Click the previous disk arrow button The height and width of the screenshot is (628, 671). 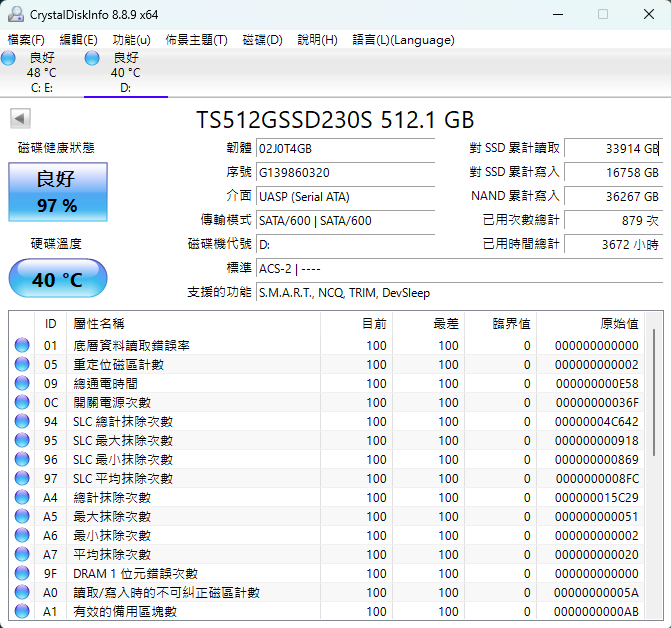[20, 118]
